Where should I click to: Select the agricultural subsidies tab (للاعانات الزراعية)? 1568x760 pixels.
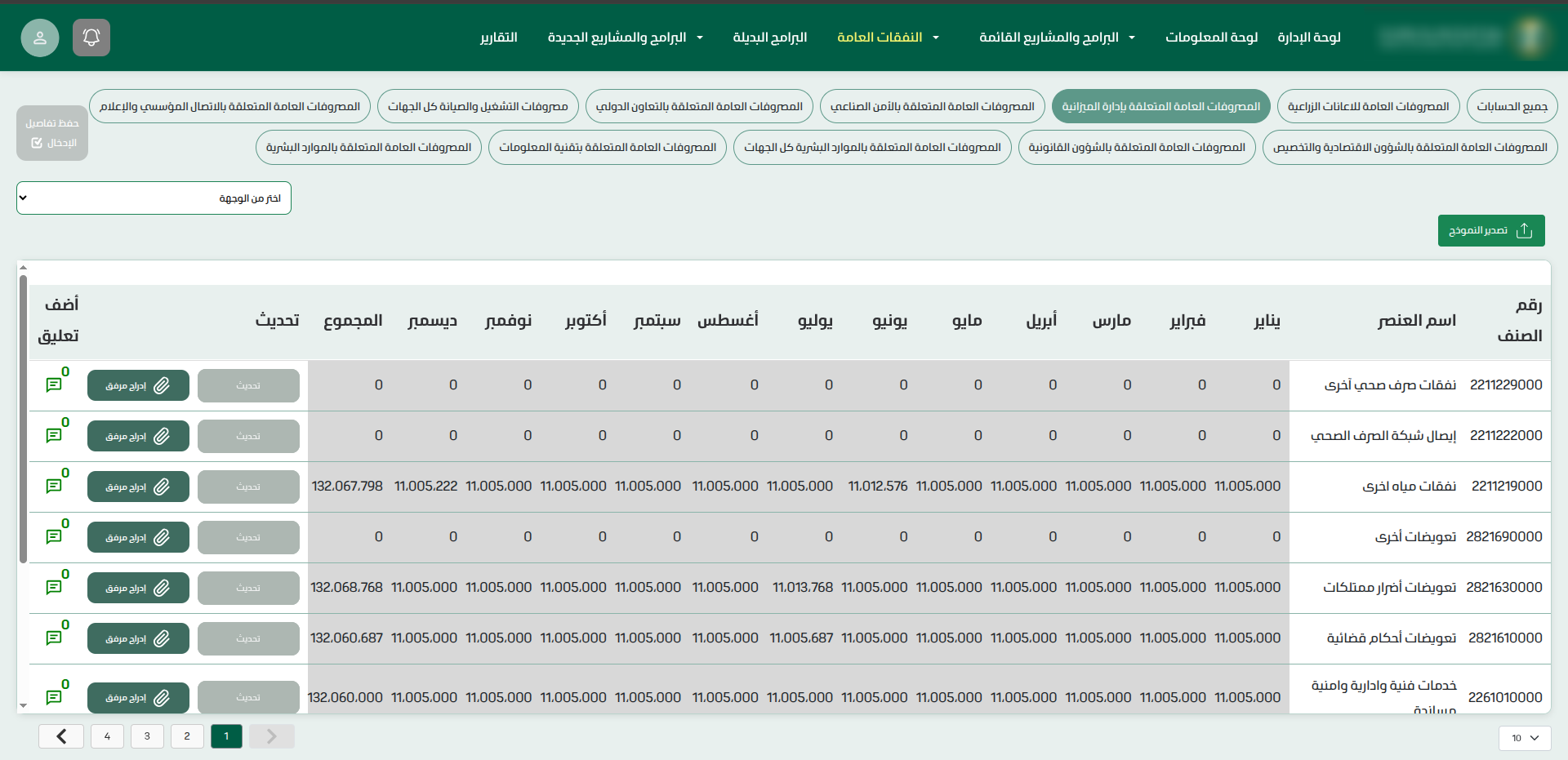point(1368,107)
